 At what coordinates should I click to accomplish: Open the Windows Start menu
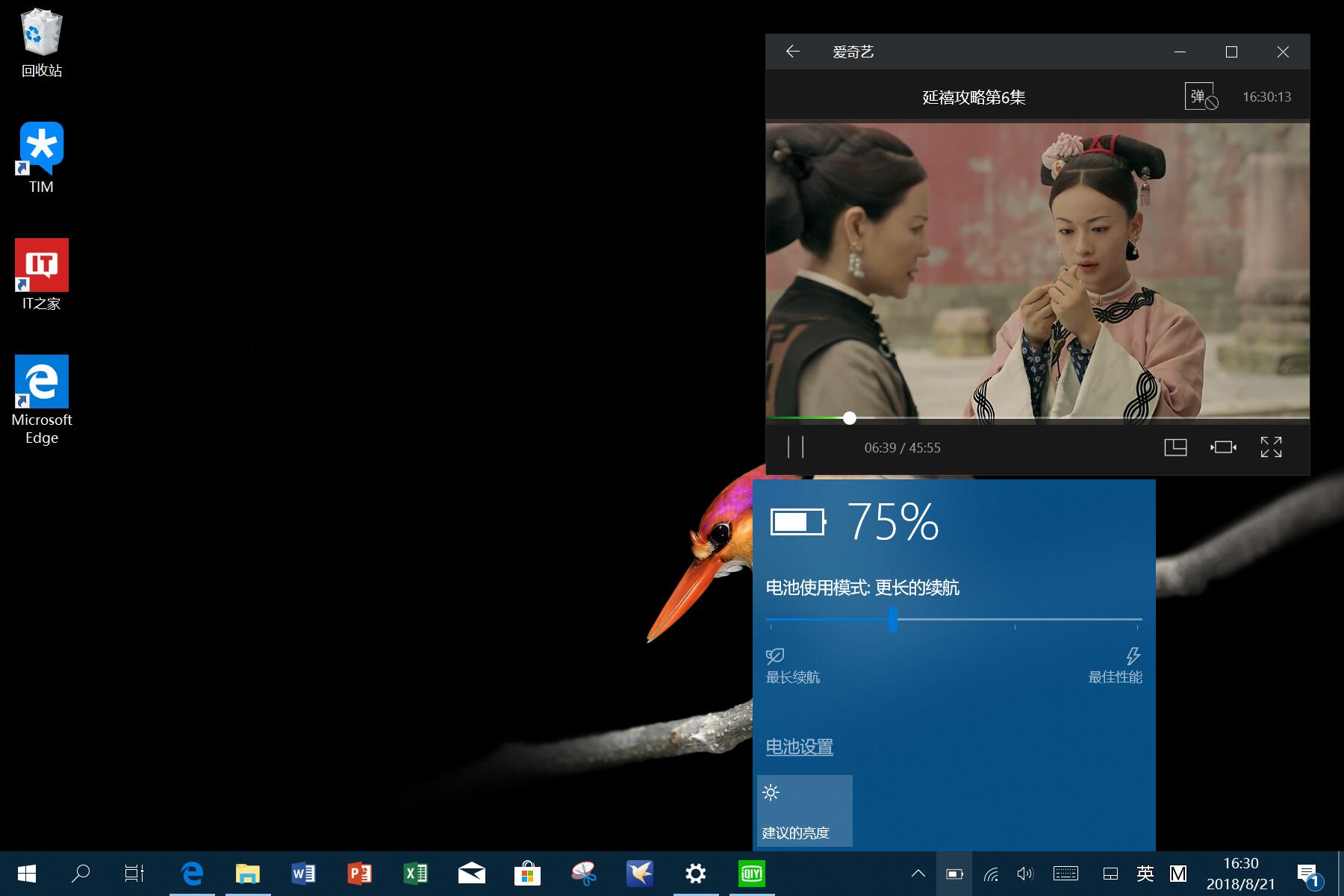[28, 874]
